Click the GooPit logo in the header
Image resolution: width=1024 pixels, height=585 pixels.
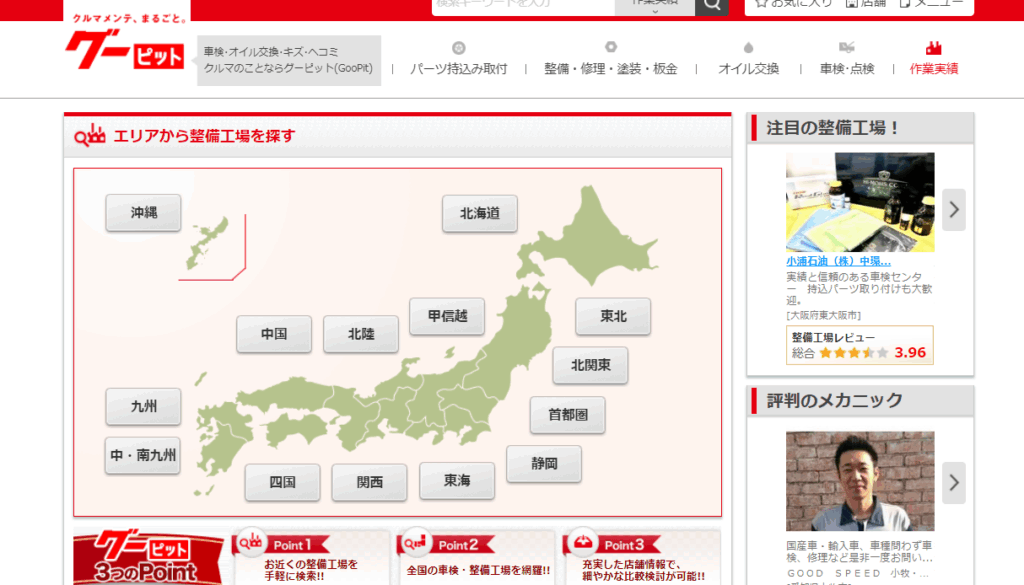click(x=126, y=50)
